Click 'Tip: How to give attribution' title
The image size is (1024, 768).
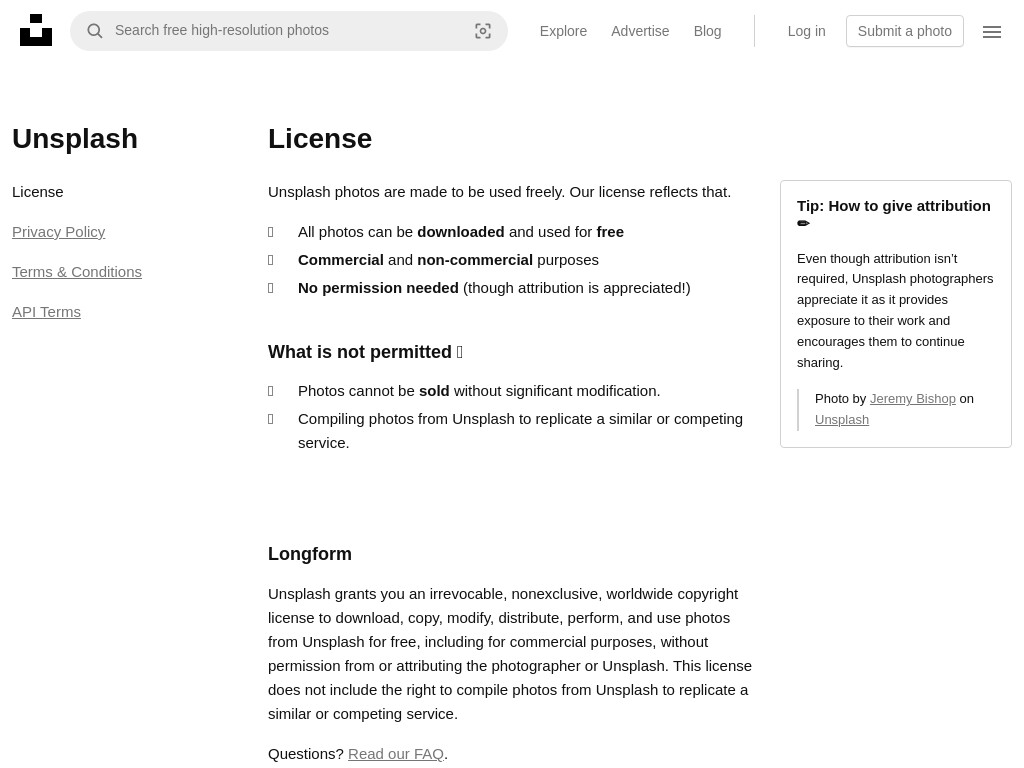[x=893, y=214]
